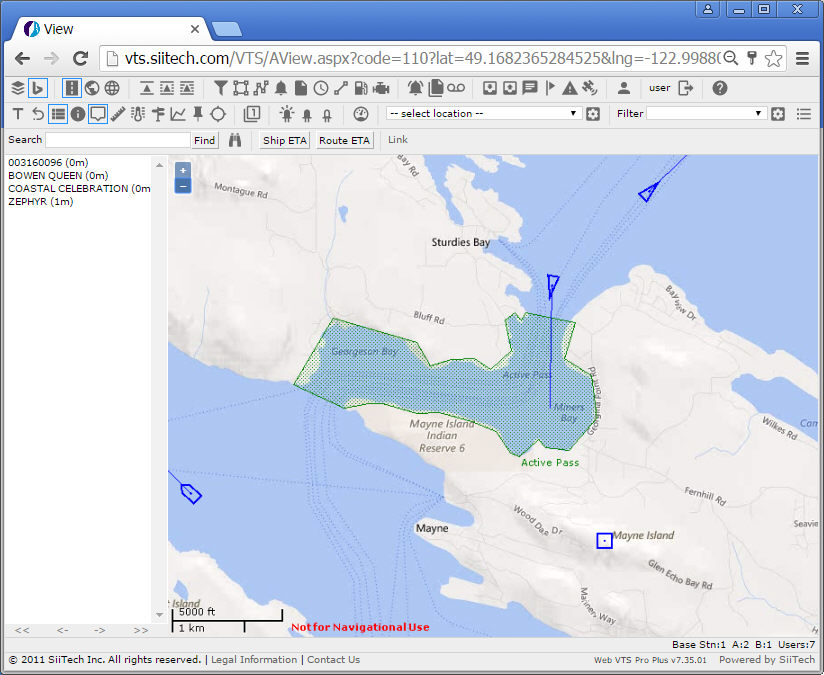The width and height of the screenshot is (824, 675).
Task: Select the ruler measure tool
Action: click(x=118, y=114)
